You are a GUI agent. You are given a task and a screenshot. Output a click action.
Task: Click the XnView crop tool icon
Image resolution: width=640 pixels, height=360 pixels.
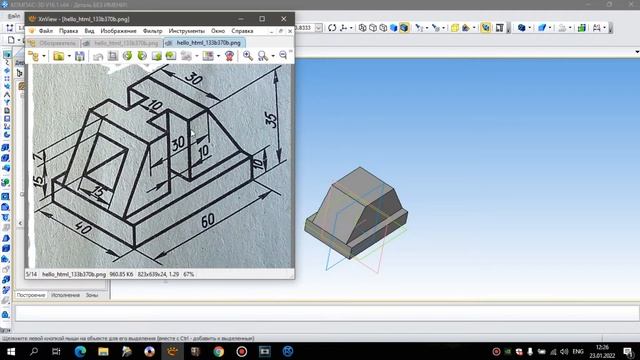pyautogui.click(x=113, y=56)
